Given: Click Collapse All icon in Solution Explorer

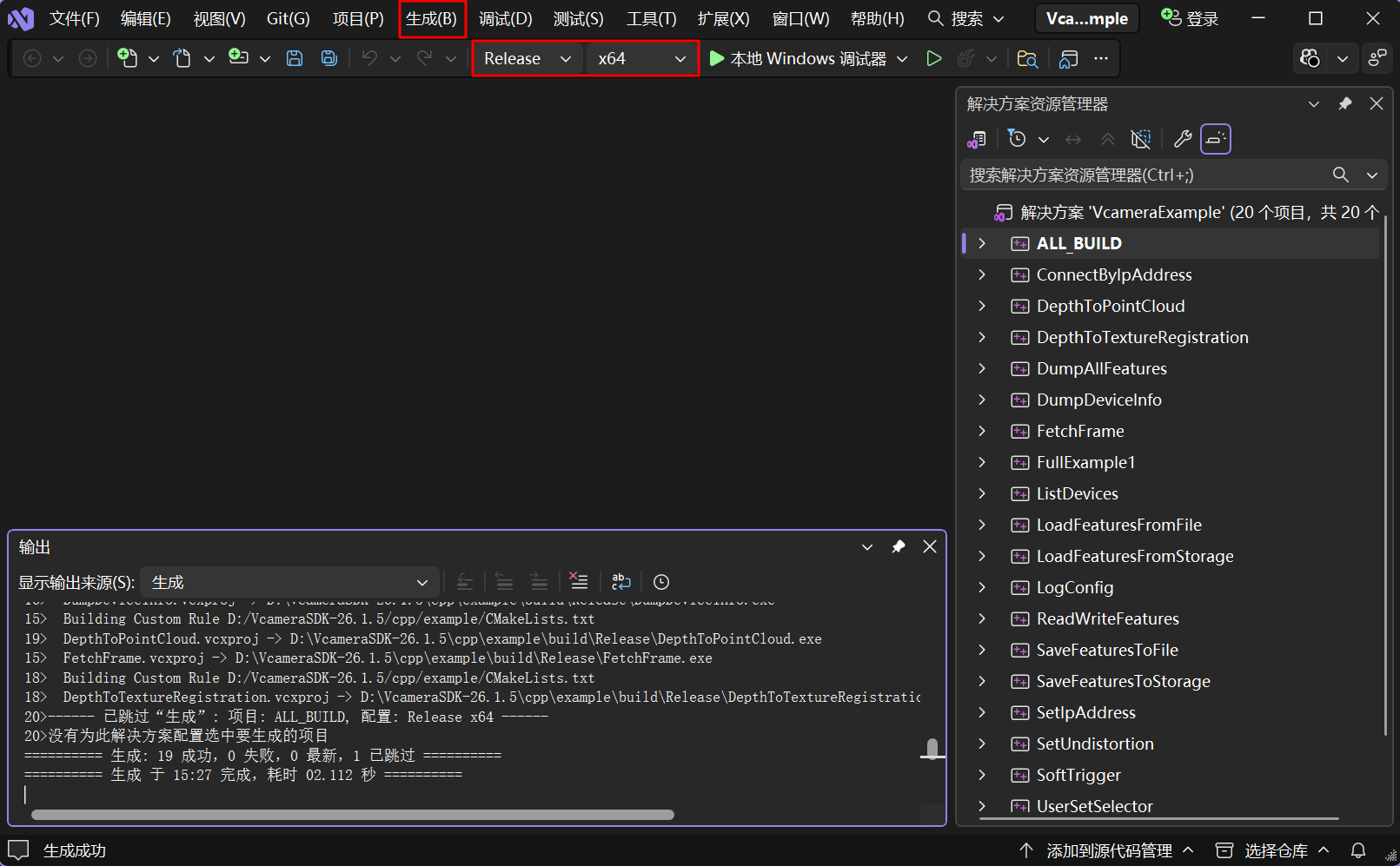Looking at the screenshot, I should coord(1107,139).
